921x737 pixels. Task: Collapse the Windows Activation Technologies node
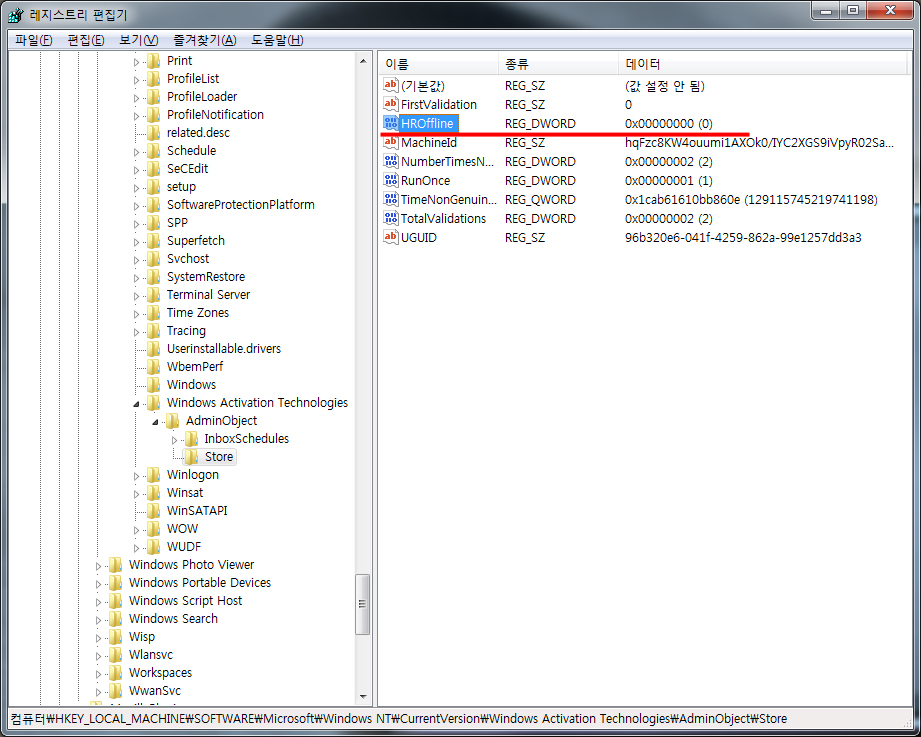[x=136, y=403]
